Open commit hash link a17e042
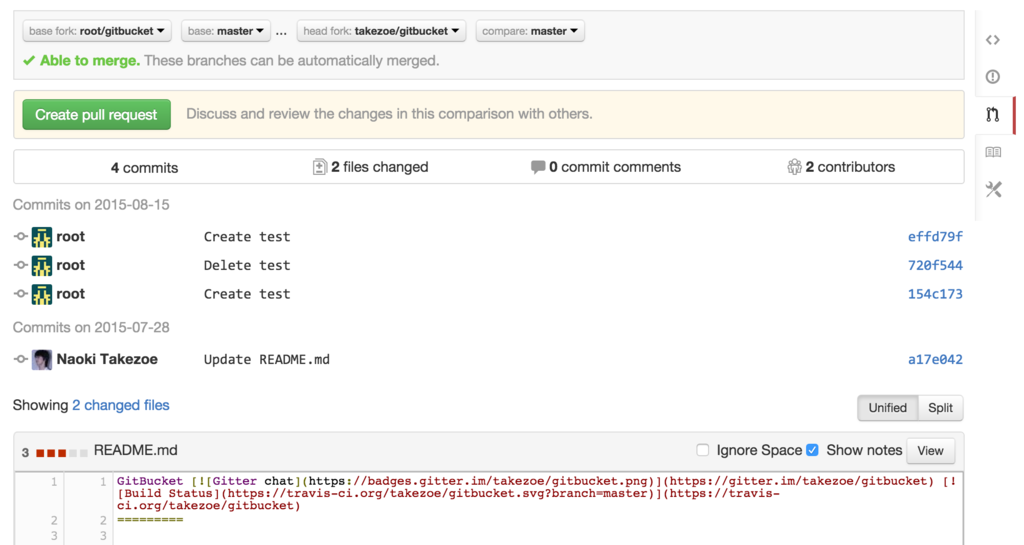Image resolution: width=1024 pixels, height=545 pixels. click(935, 360)
